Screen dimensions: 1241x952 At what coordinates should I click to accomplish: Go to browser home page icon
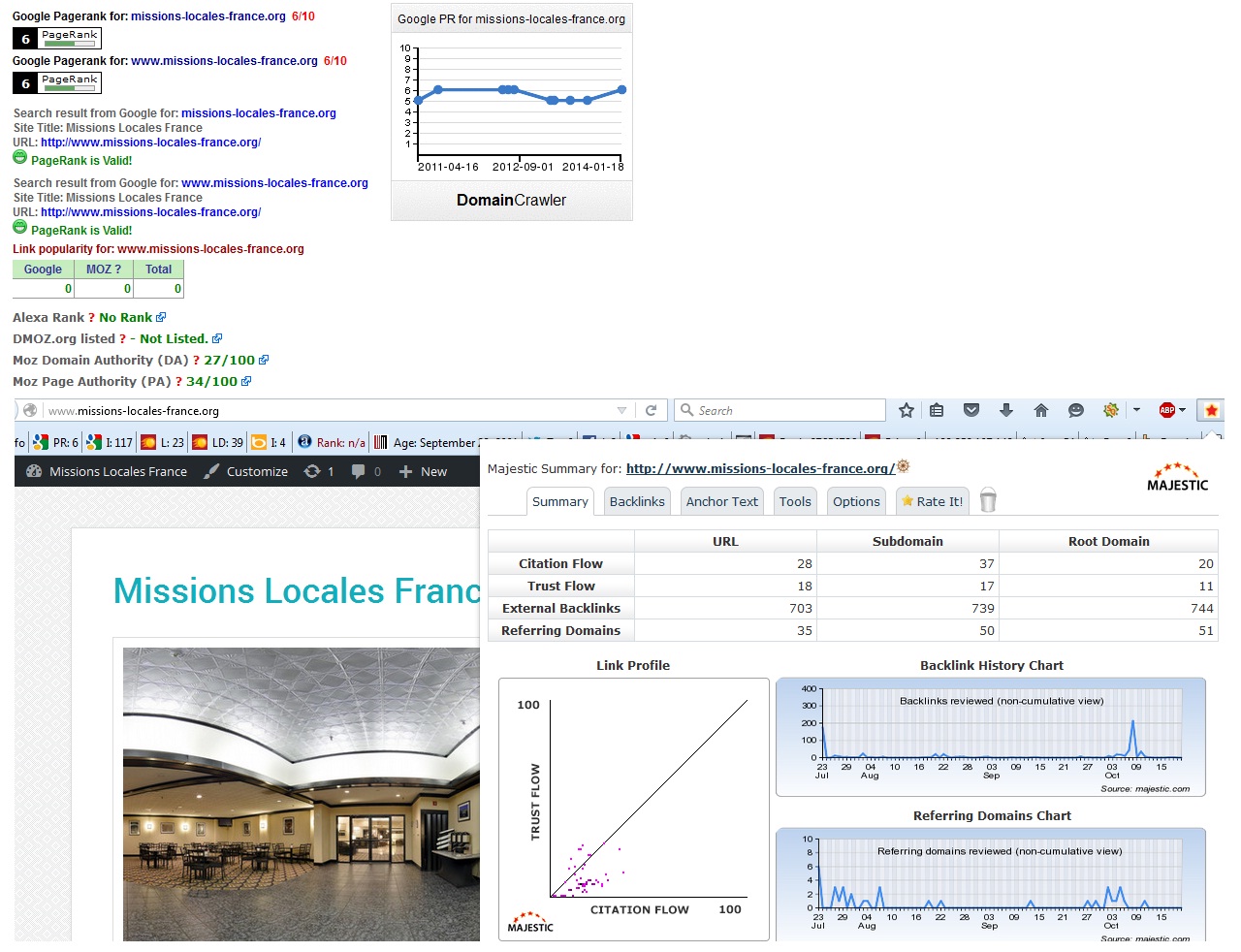tap(1041, 410)
